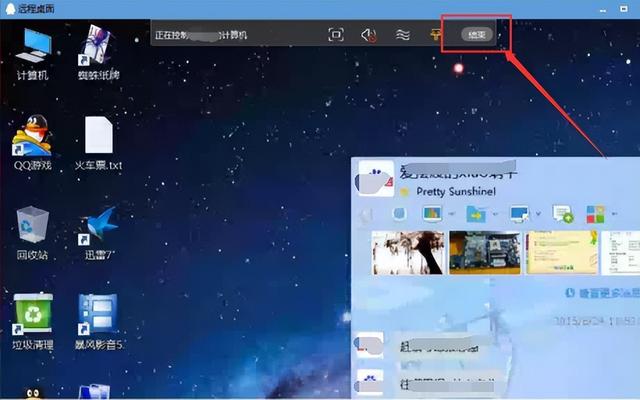The image size is (640, 400).
Task: Maximize the 远程桌面 window
Action: (624, 9)
